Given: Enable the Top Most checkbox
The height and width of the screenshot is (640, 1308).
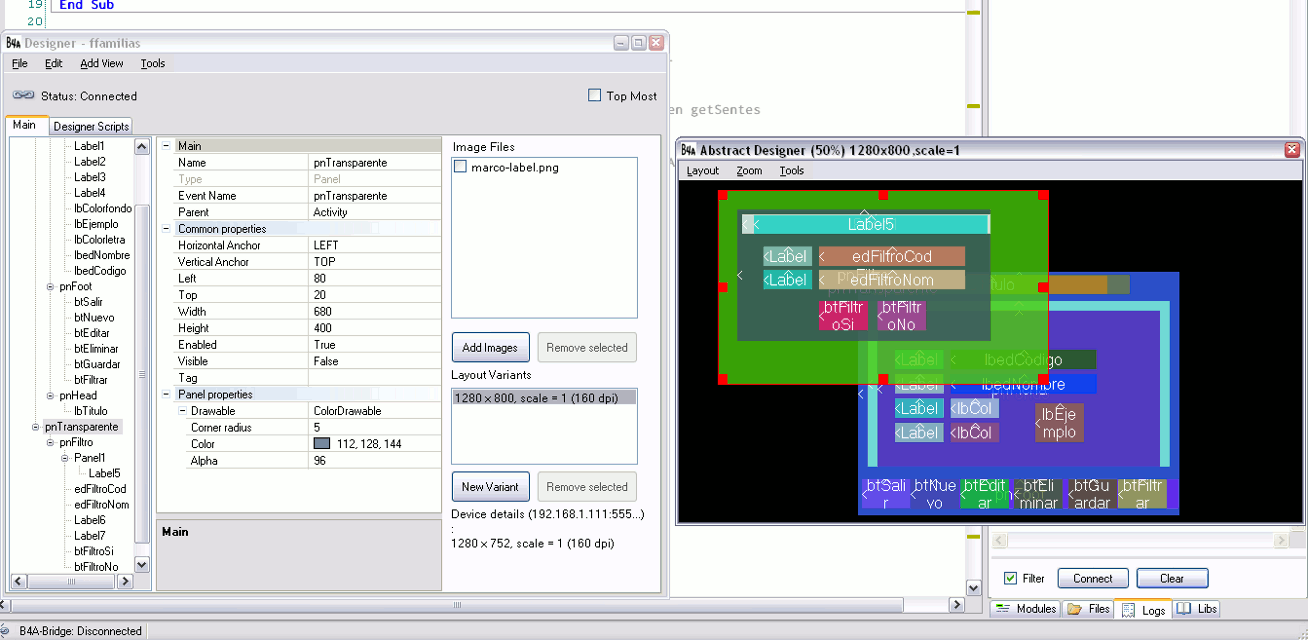Looking at the screenshot, I should point(595,96).
